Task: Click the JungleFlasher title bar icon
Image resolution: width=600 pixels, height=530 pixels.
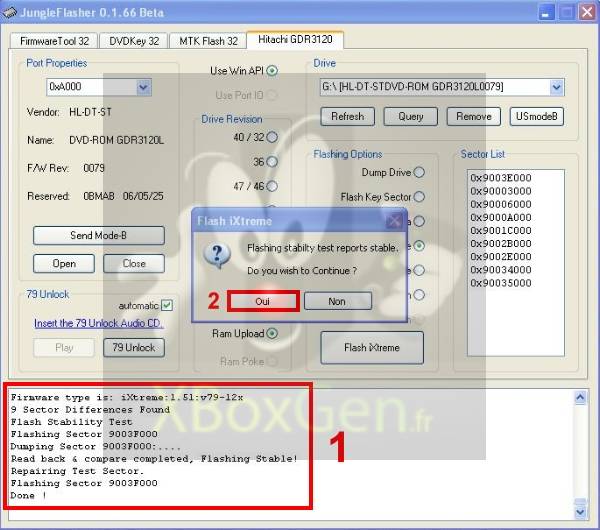Action: tap(10, 13)
